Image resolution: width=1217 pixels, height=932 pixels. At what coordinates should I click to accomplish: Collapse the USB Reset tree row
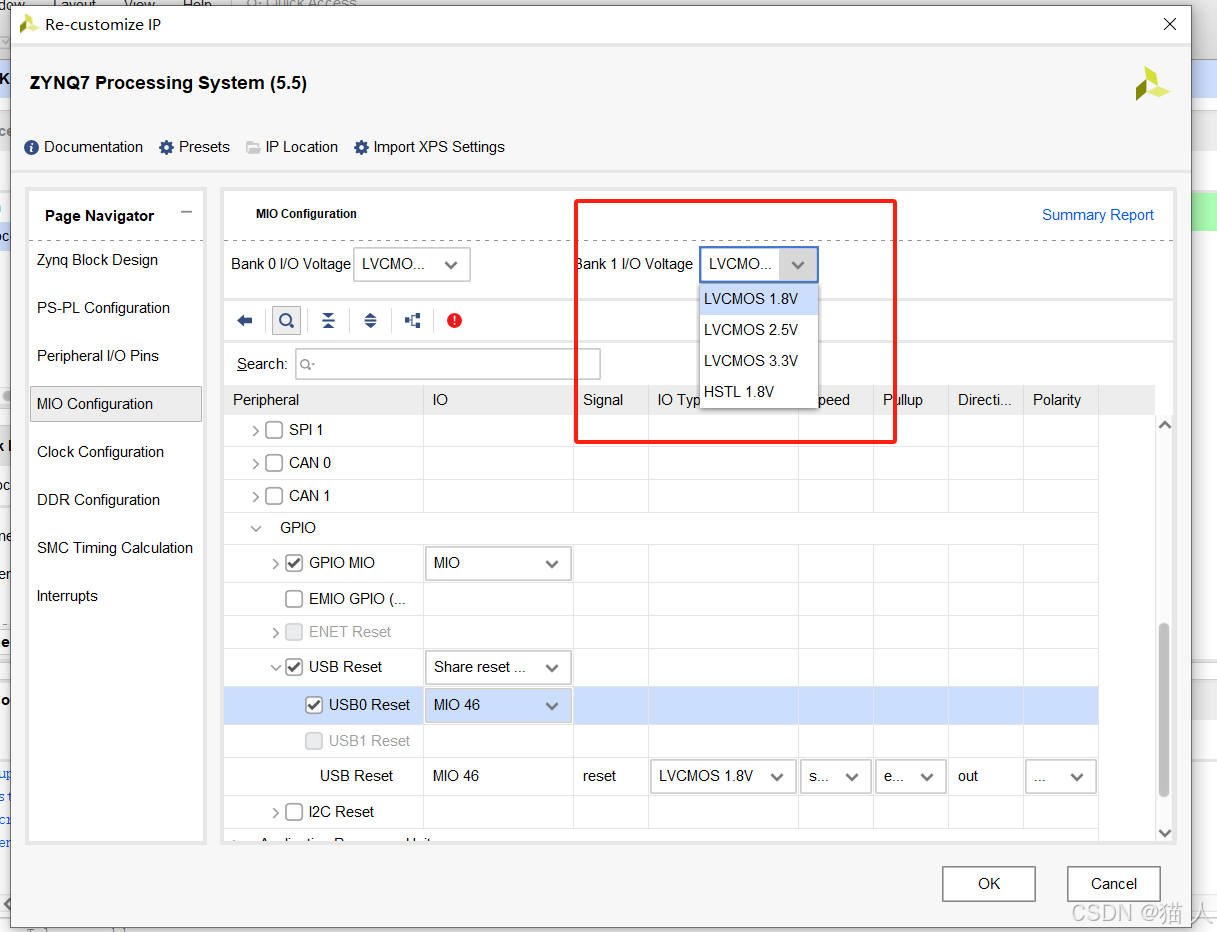point(276,667)
